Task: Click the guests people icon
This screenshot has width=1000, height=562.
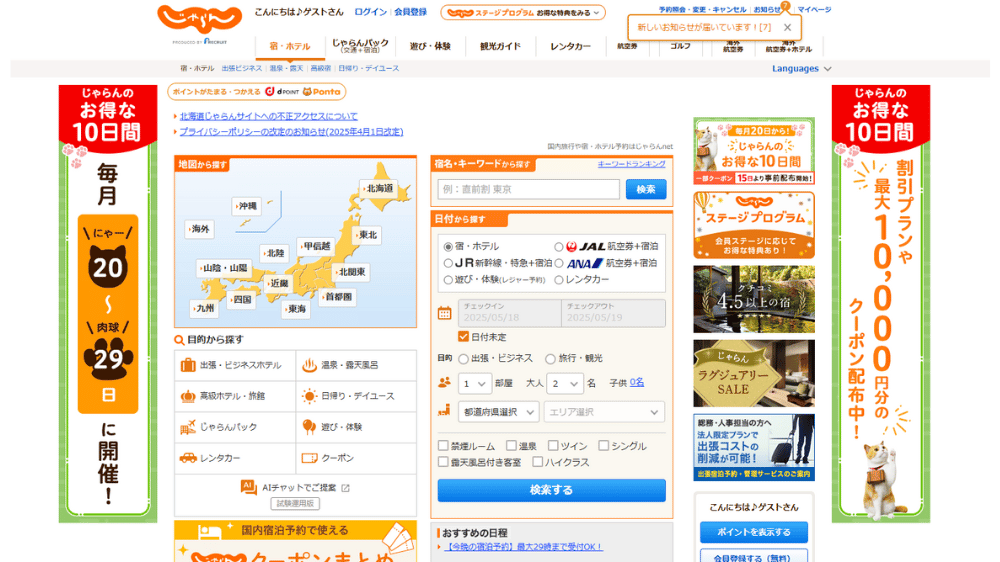Action: (445, 383)
